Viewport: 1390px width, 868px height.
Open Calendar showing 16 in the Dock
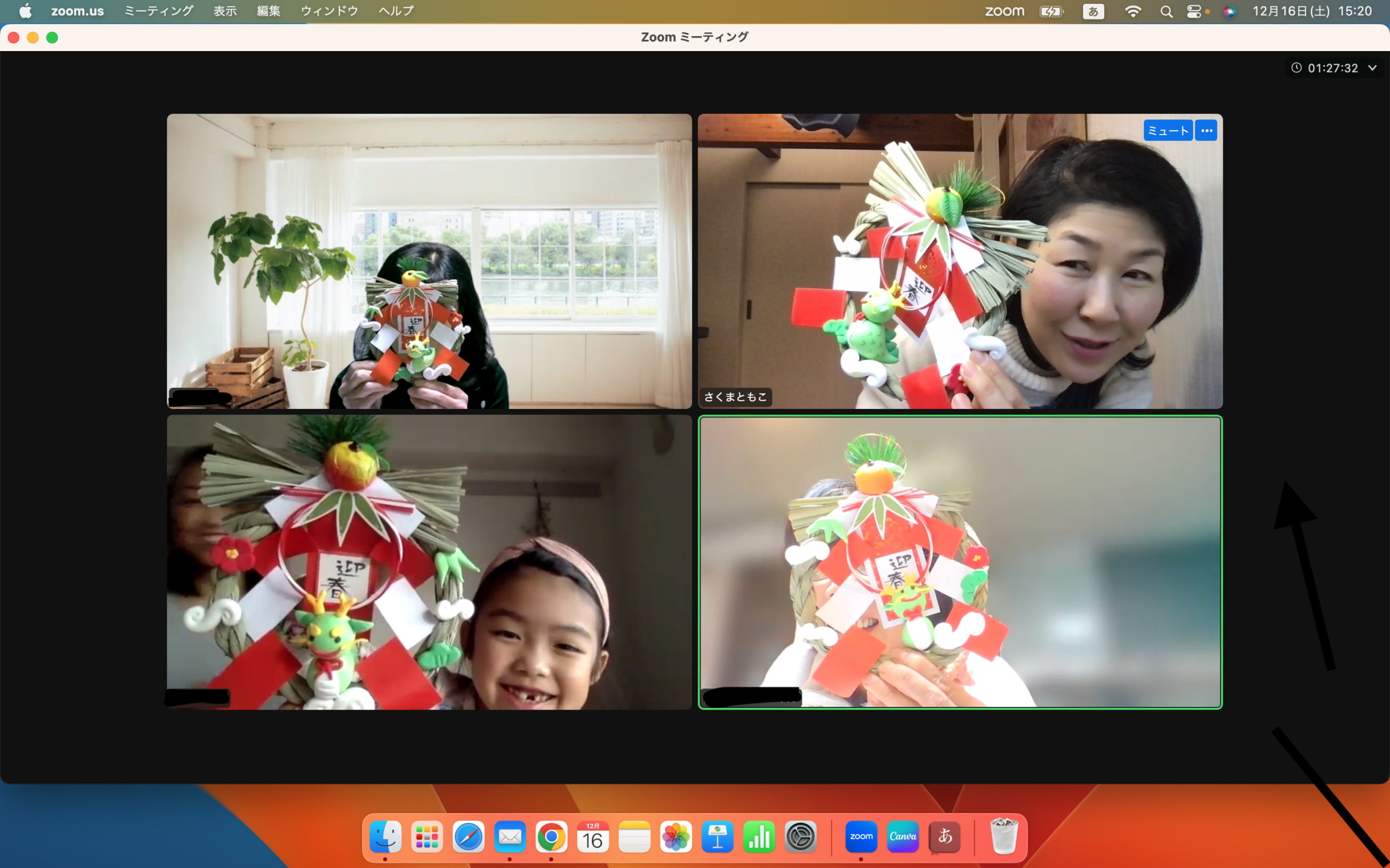coord(593,836)
